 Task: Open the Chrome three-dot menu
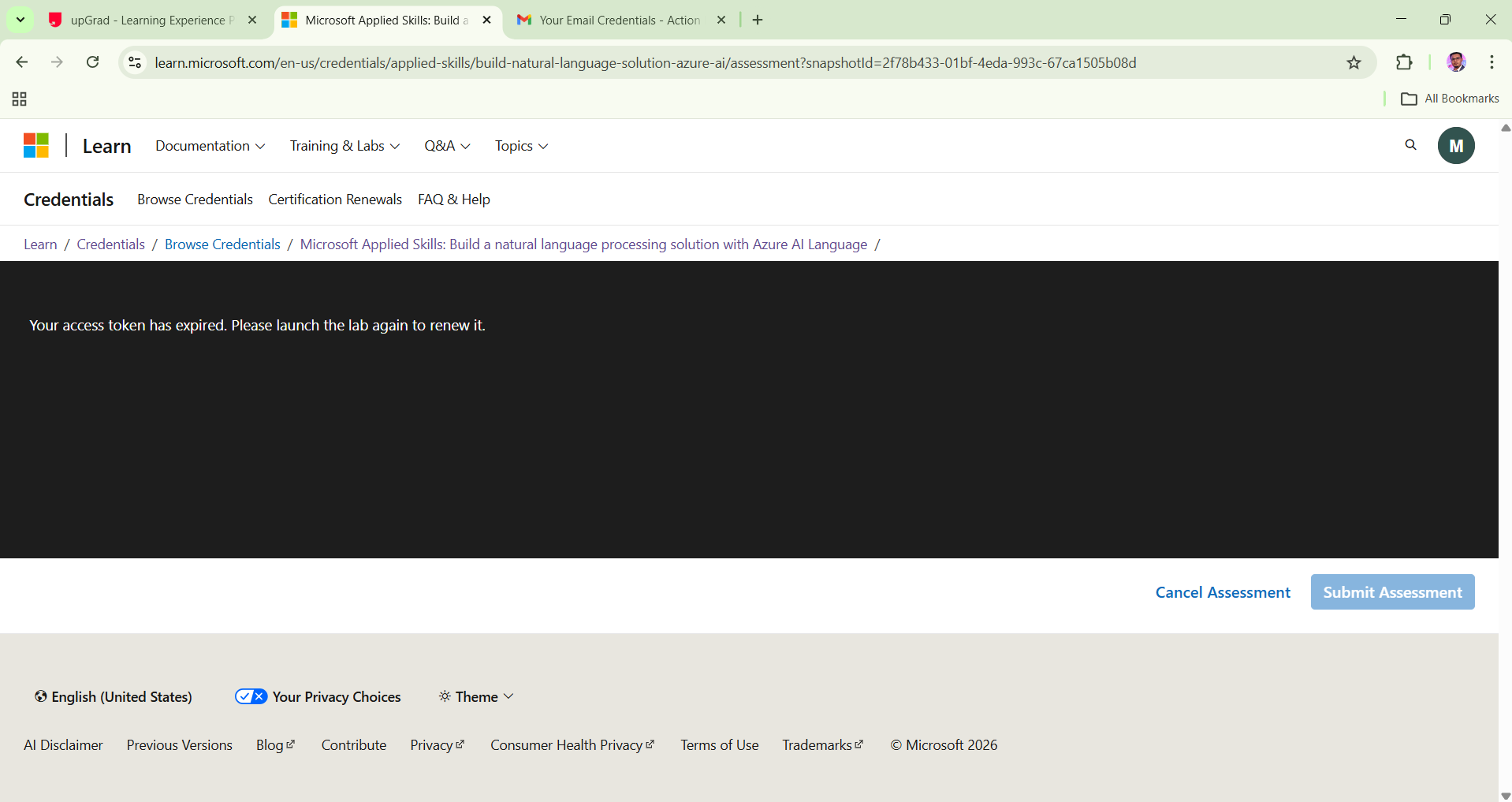click(x=1492, y=62)
